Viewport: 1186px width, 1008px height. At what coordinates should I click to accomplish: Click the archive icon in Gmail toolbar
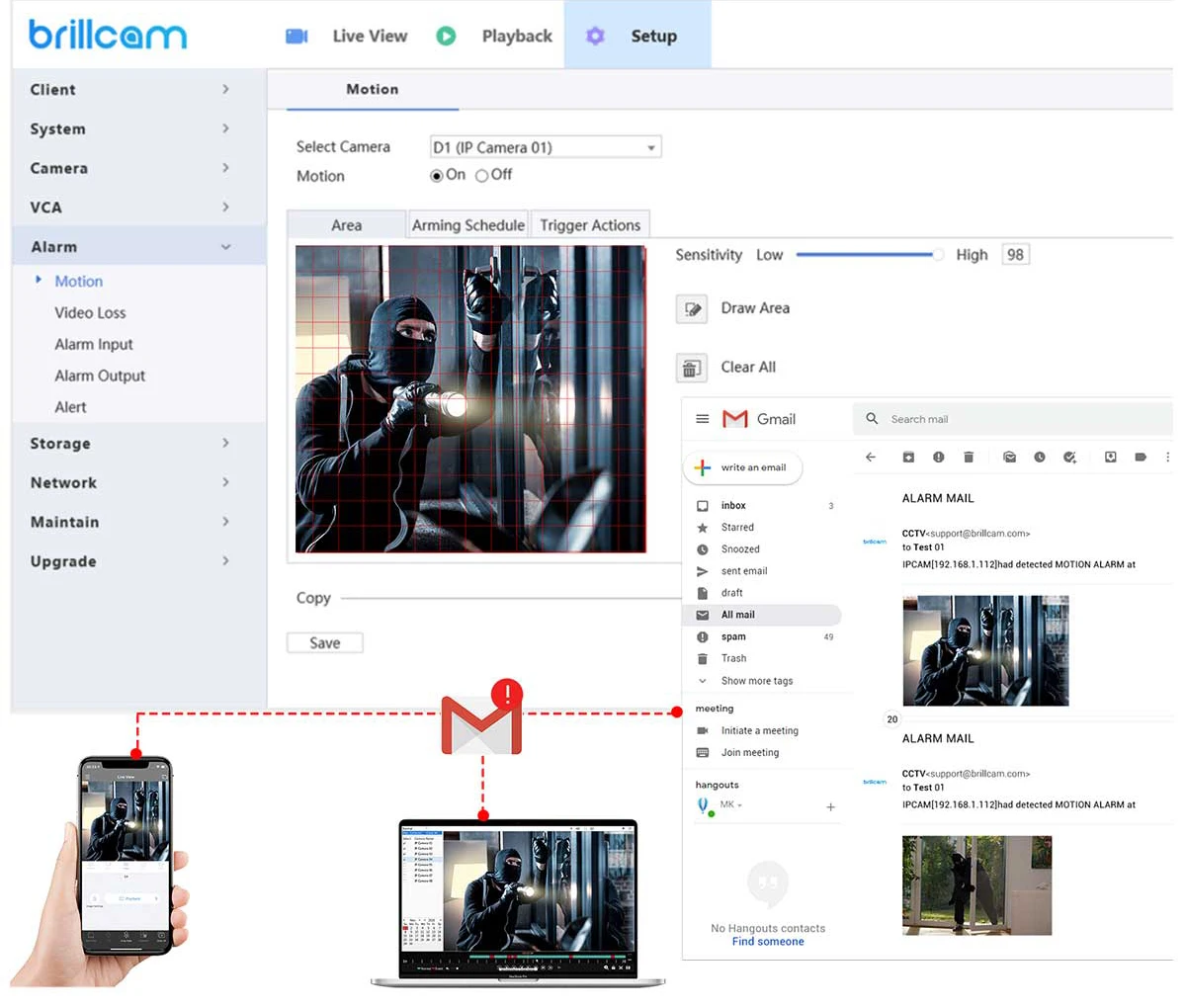pos(908,458)
